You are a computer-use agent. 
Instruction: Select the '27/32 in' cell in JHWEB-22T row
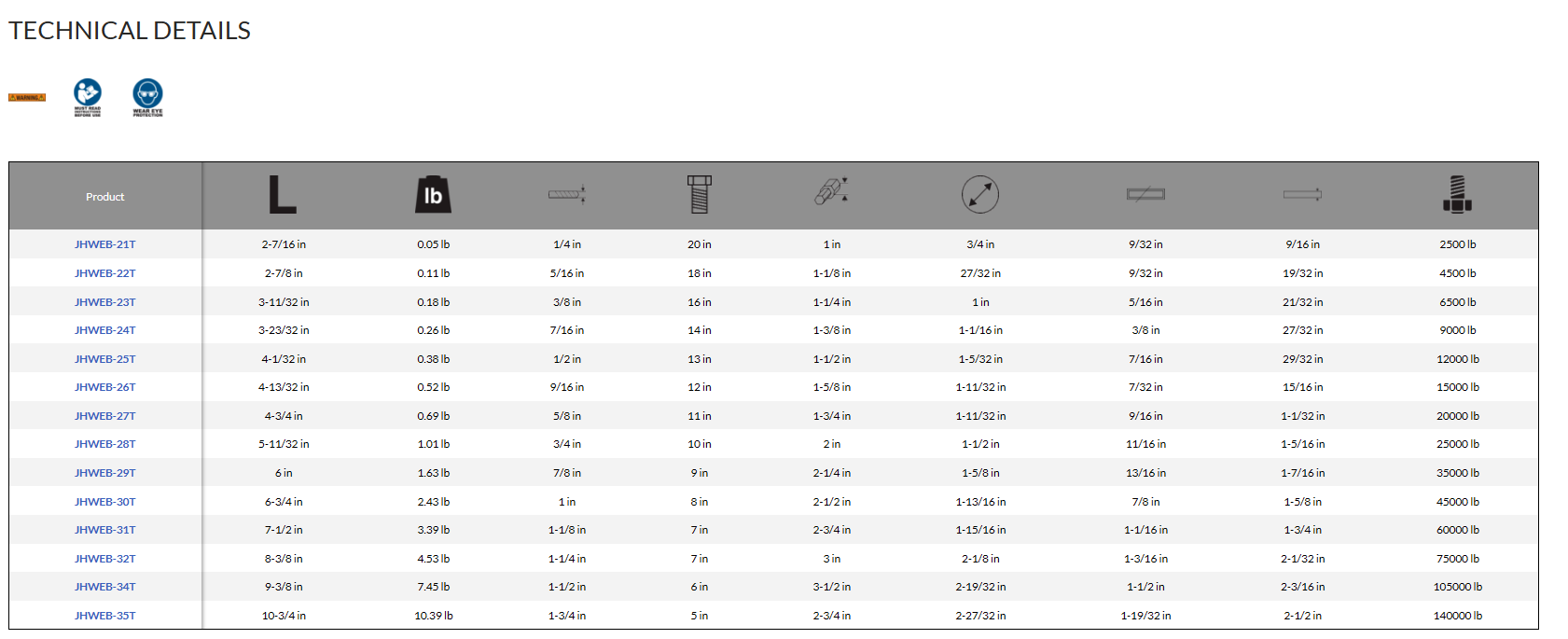tap(980, 273)
